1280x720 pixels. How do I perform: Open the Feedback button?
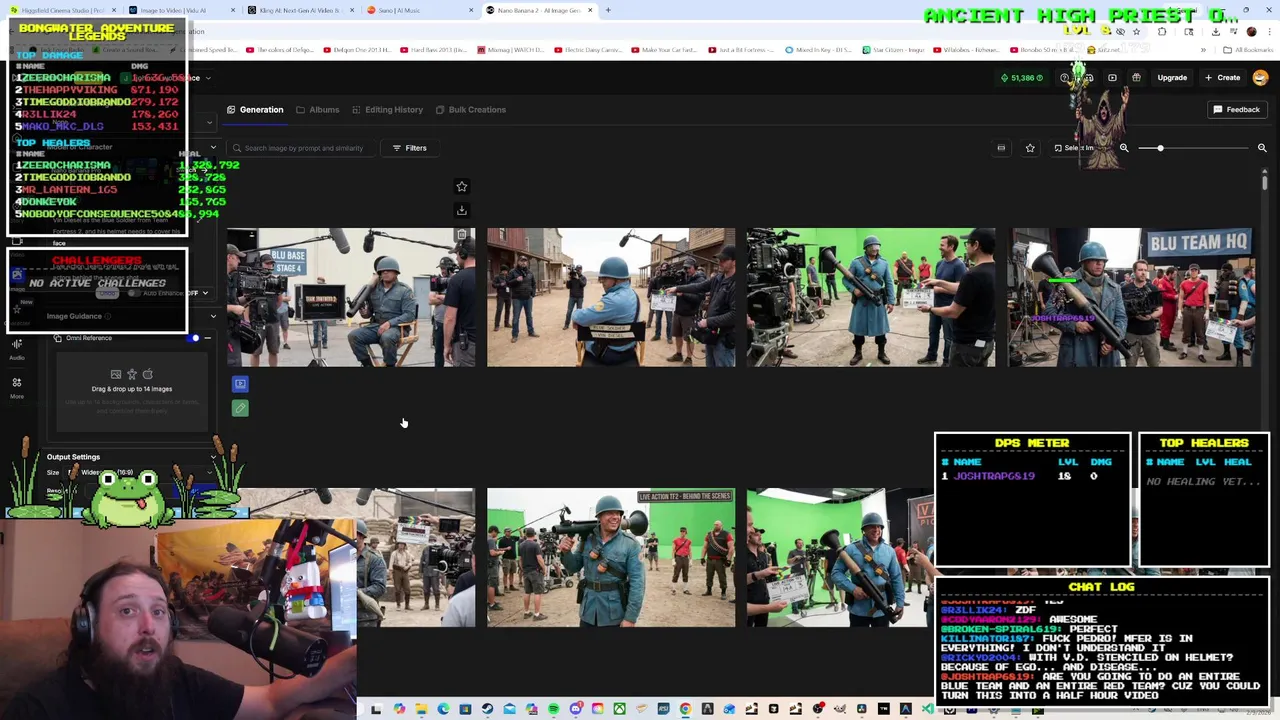point(1237,110)
